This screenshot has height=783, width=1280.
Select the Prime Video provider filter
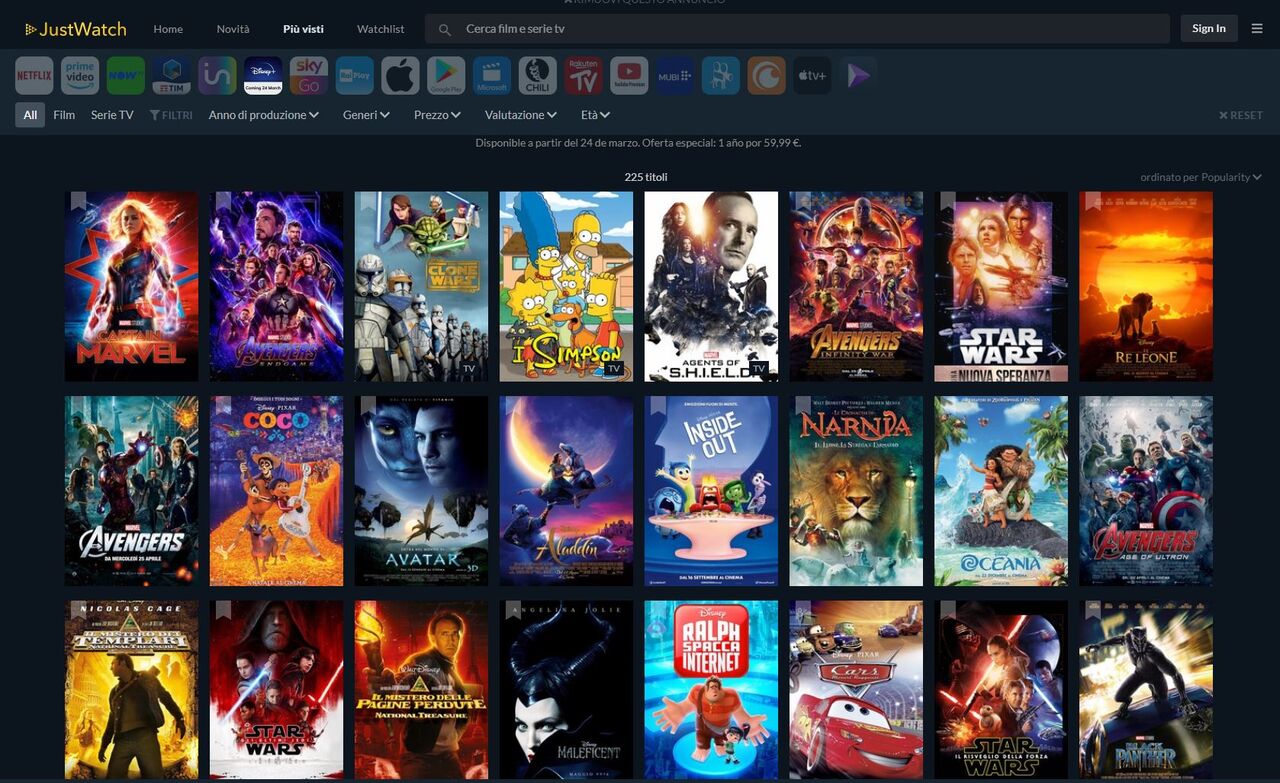[79, 74]
